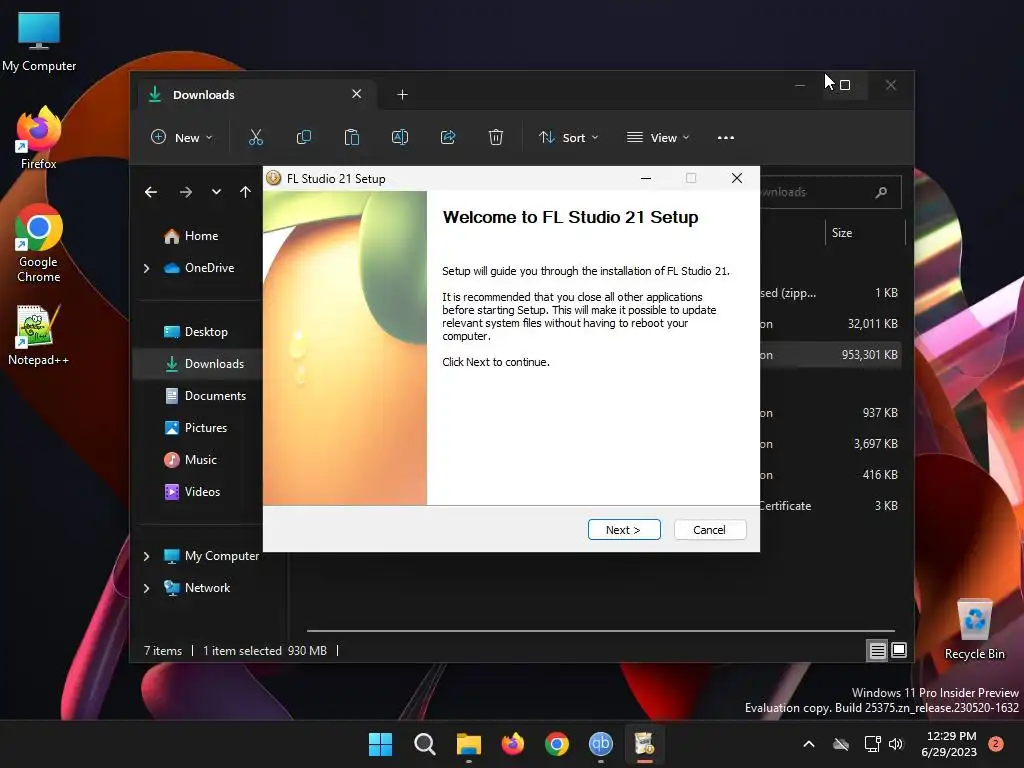Open Documents folder in sidebar
This screenshot has height=768, width=1024.
pyautogui.click(x=205, y=396)
